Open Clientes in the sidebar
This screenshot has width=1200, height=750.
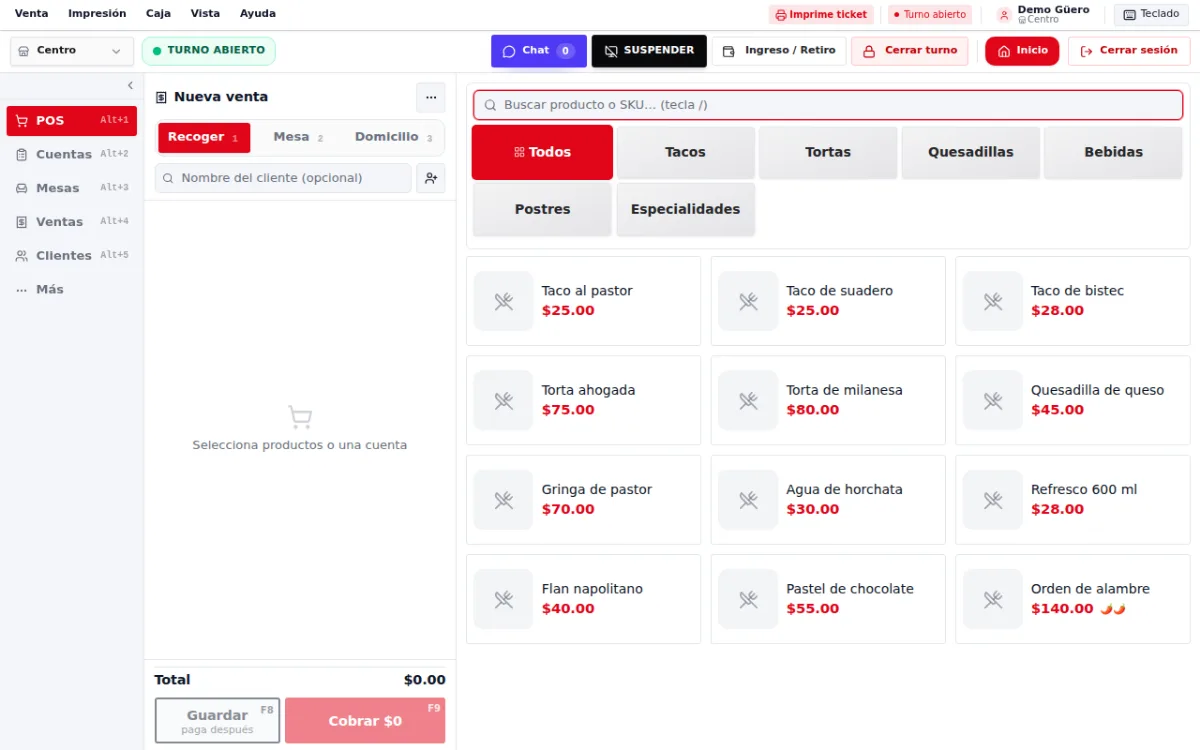coord(72,256)
